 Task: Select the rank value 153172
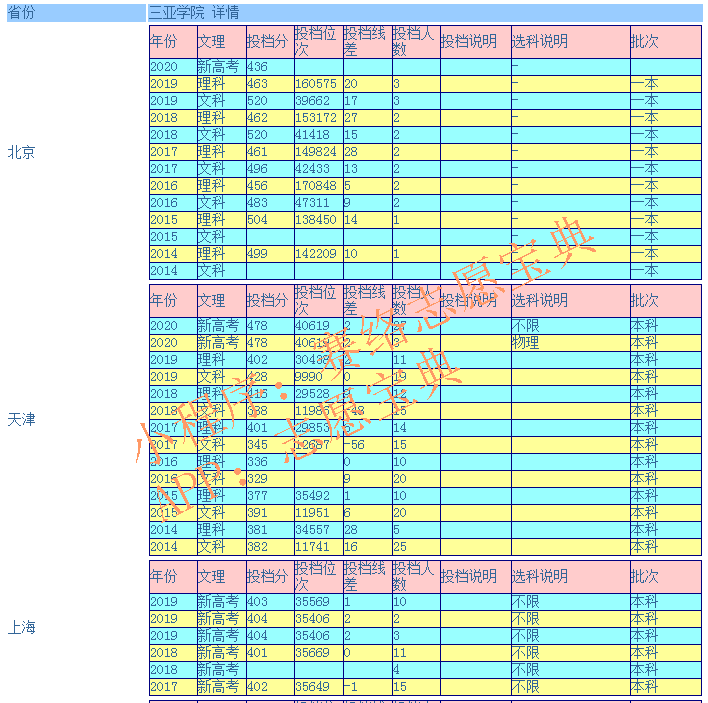[x=316, y=118]
